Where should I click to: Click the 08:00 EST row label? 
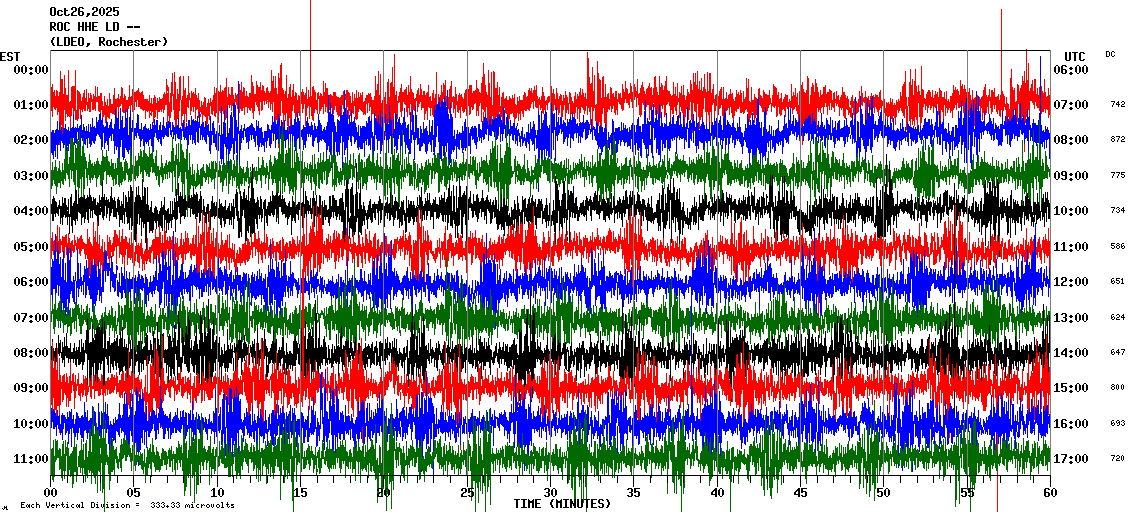(31, 353)
